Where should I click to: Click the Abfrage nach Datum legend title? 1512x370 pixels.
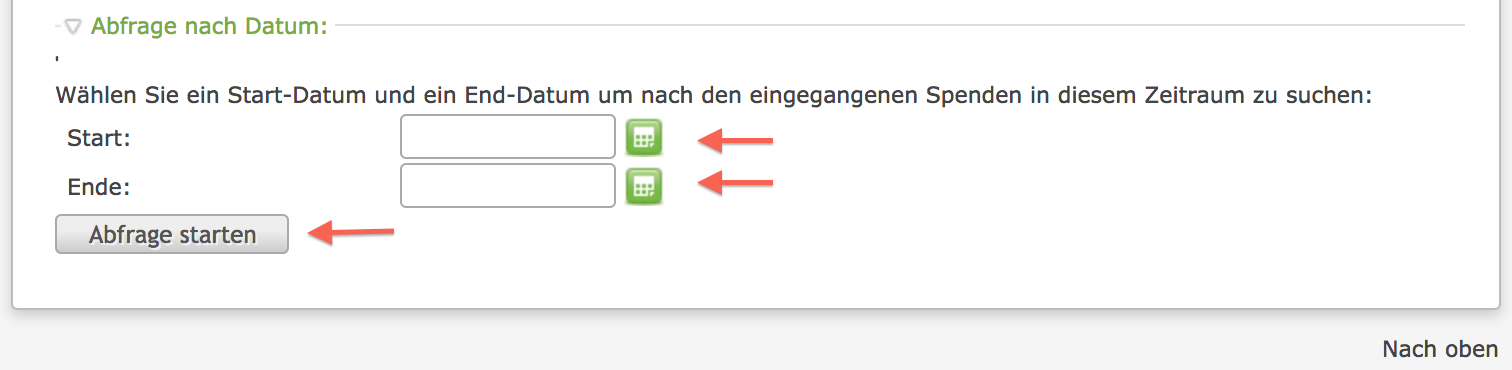[209, 26]
